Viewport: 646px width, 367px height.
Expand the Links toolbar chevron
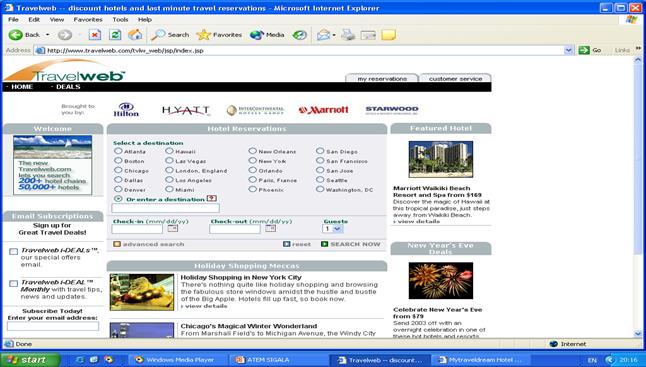pyautogui.click(x=639, y=49)
